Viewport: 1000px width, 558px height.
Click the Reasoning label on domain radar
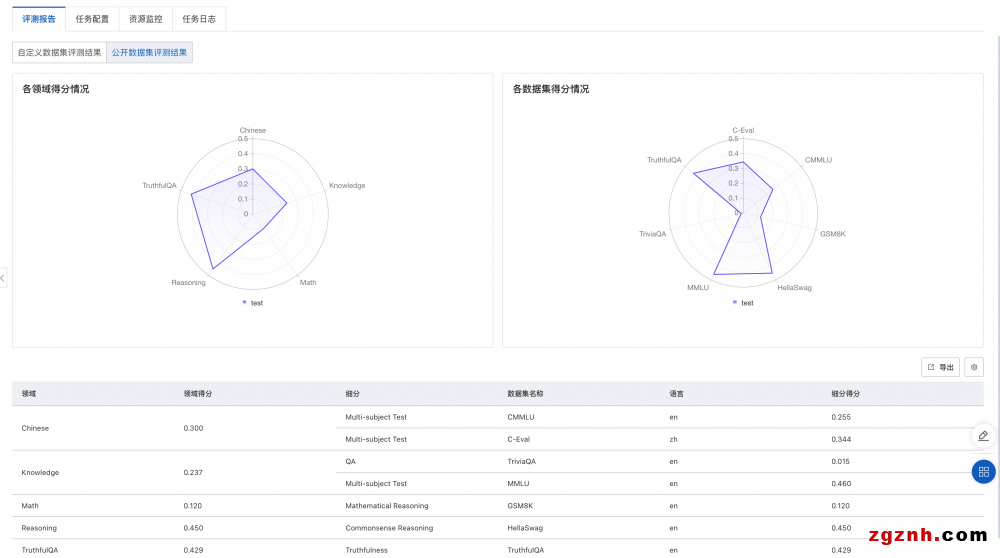188,283
